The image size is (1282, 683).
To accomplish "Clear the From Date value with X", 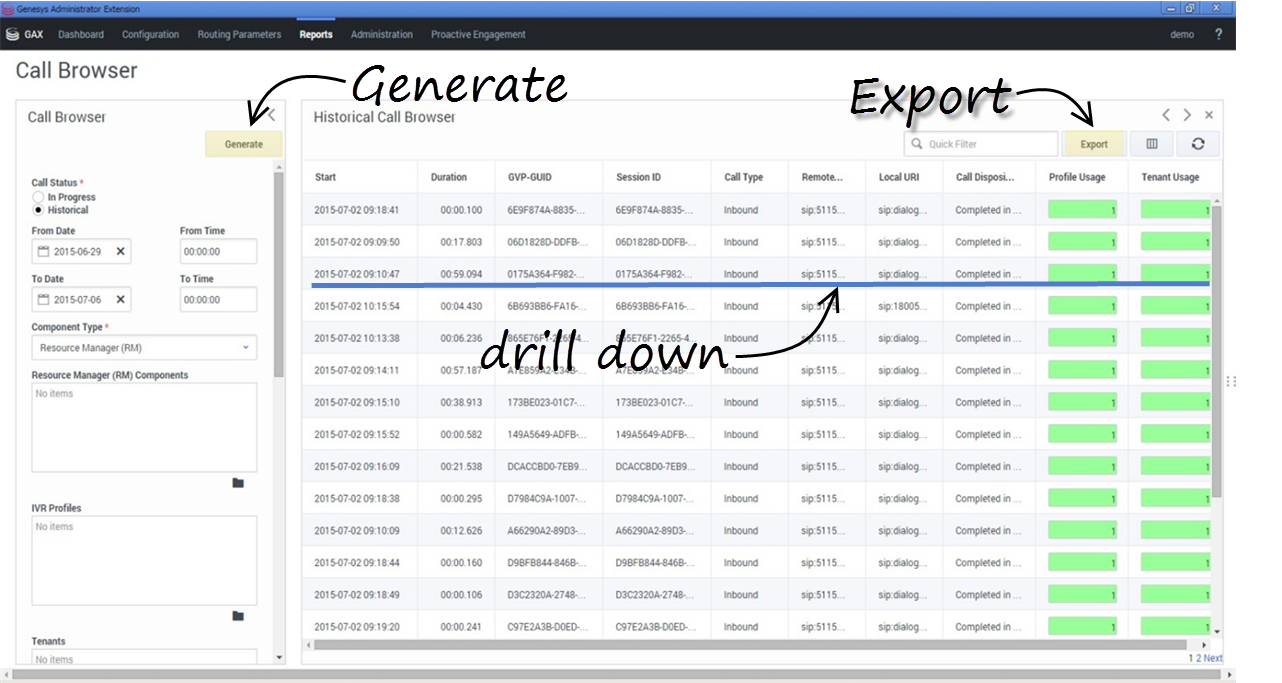I will coord(121,251).
